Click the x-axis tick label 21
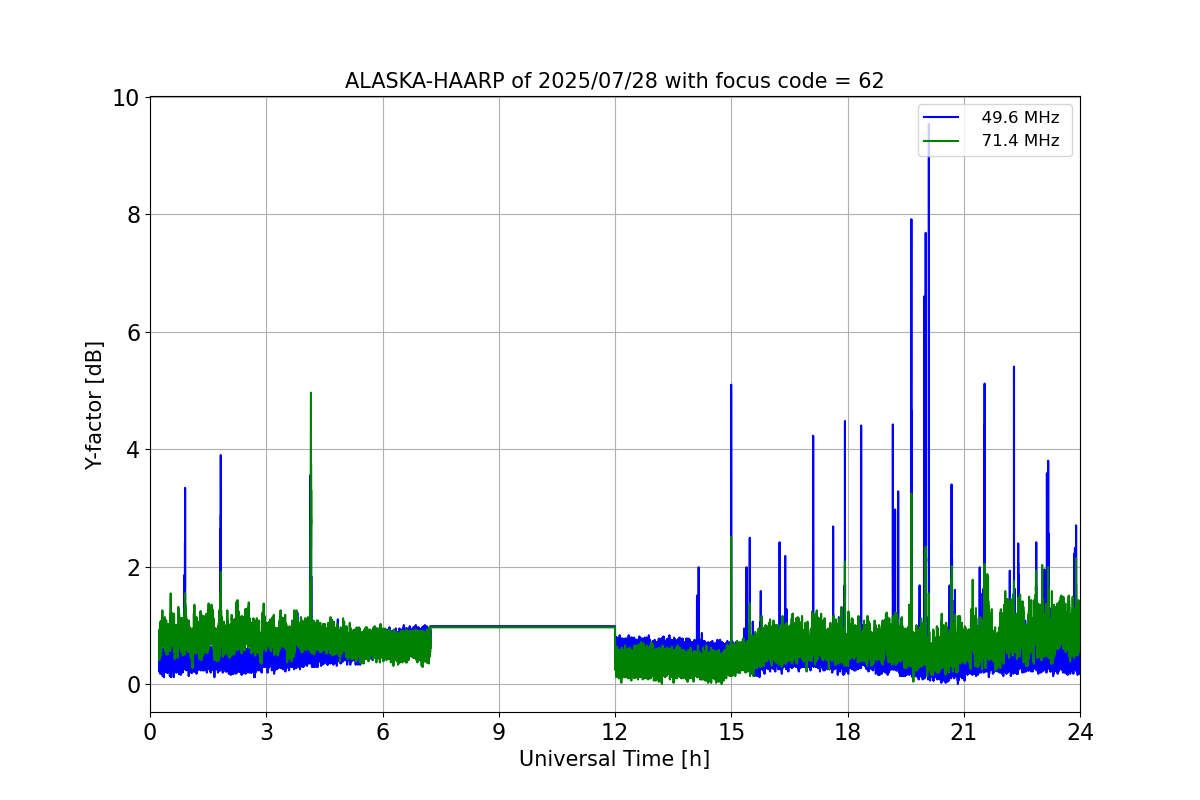 tap(964, 732)
